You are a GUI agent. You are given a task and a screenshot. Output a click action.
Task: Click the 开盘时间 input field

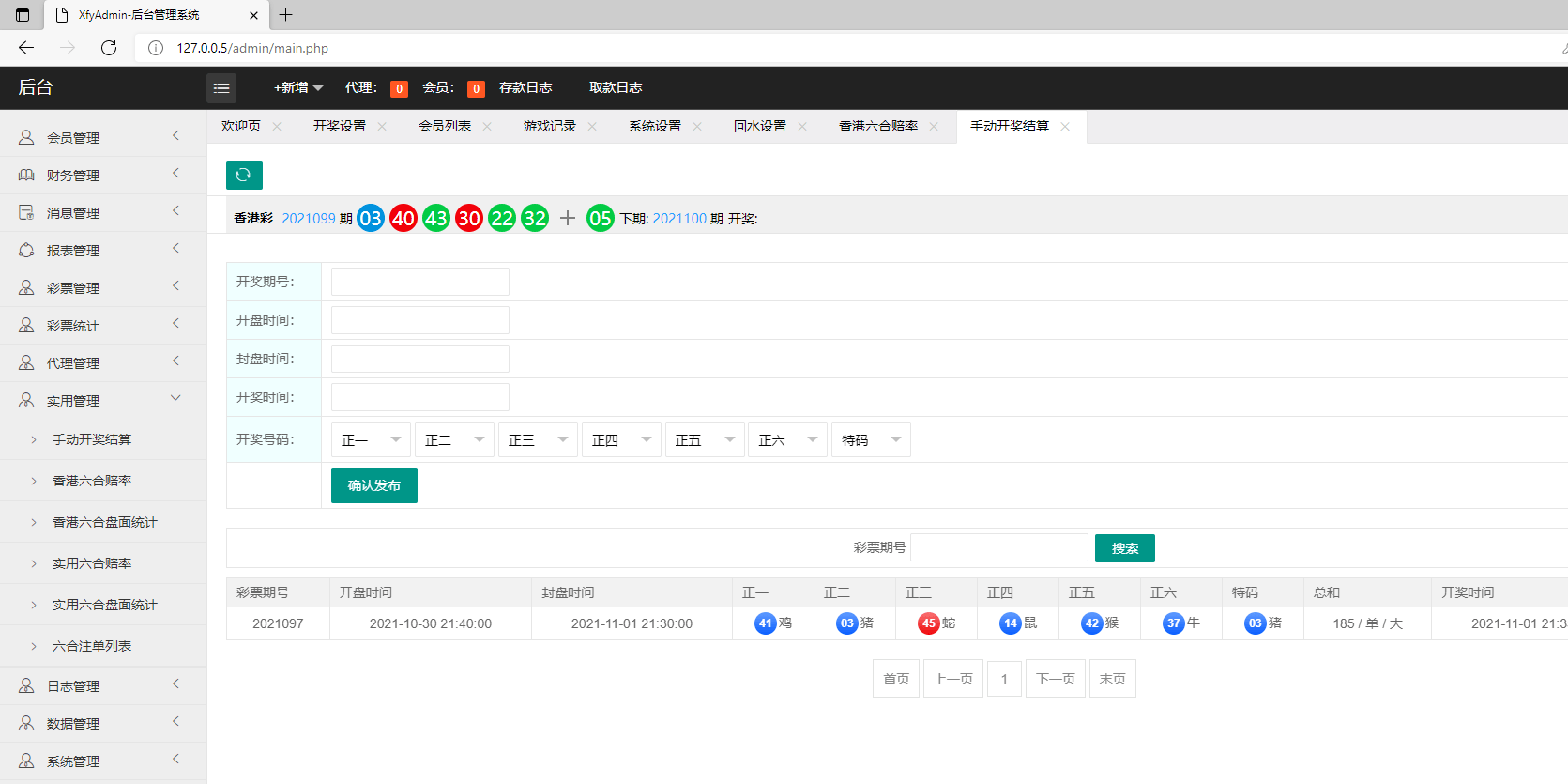pyautogui.click(x=420, y=320)
